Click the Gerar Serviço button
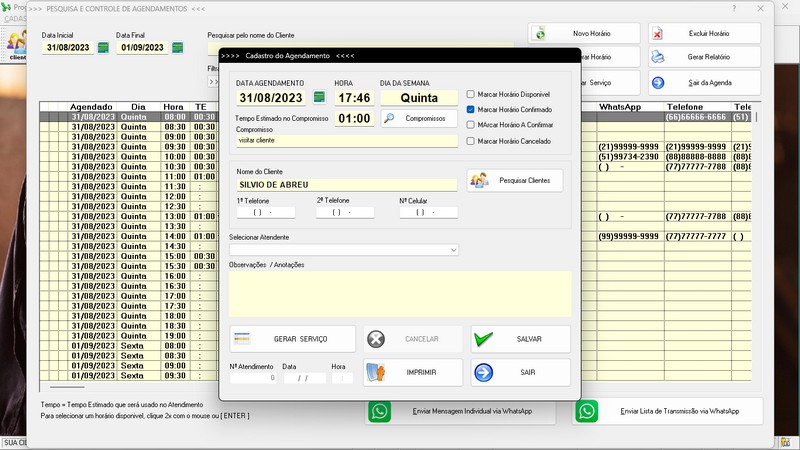The height and width of the screenshot is (450, 800). click(x=292, y=339)
